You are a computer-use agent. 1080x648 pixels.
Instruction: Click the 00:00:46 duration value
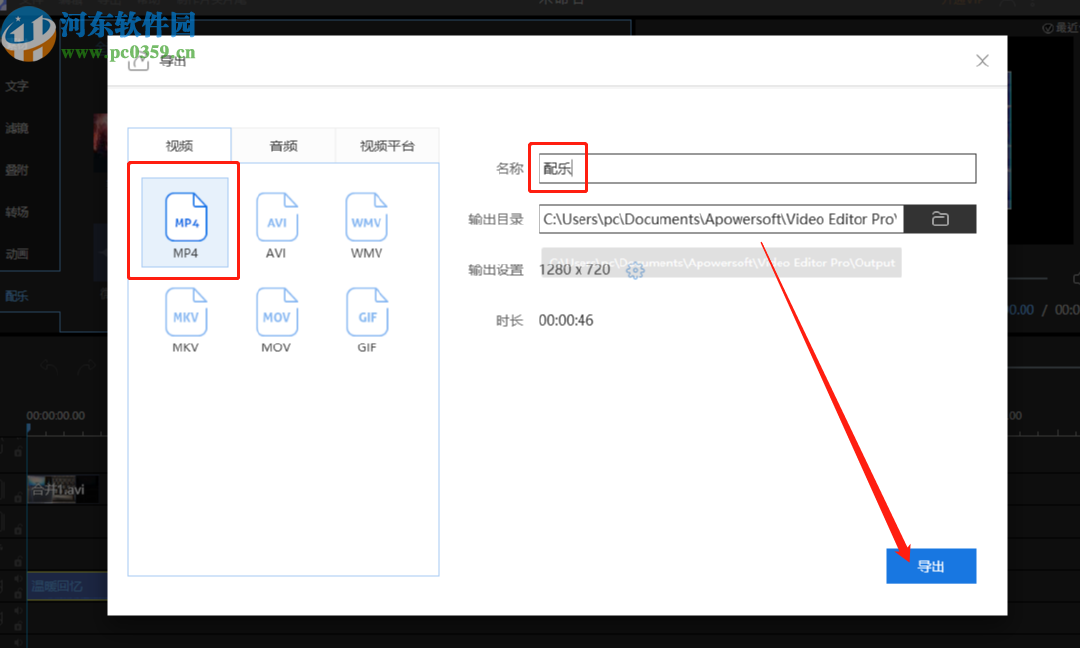click(x=565, y=320)
